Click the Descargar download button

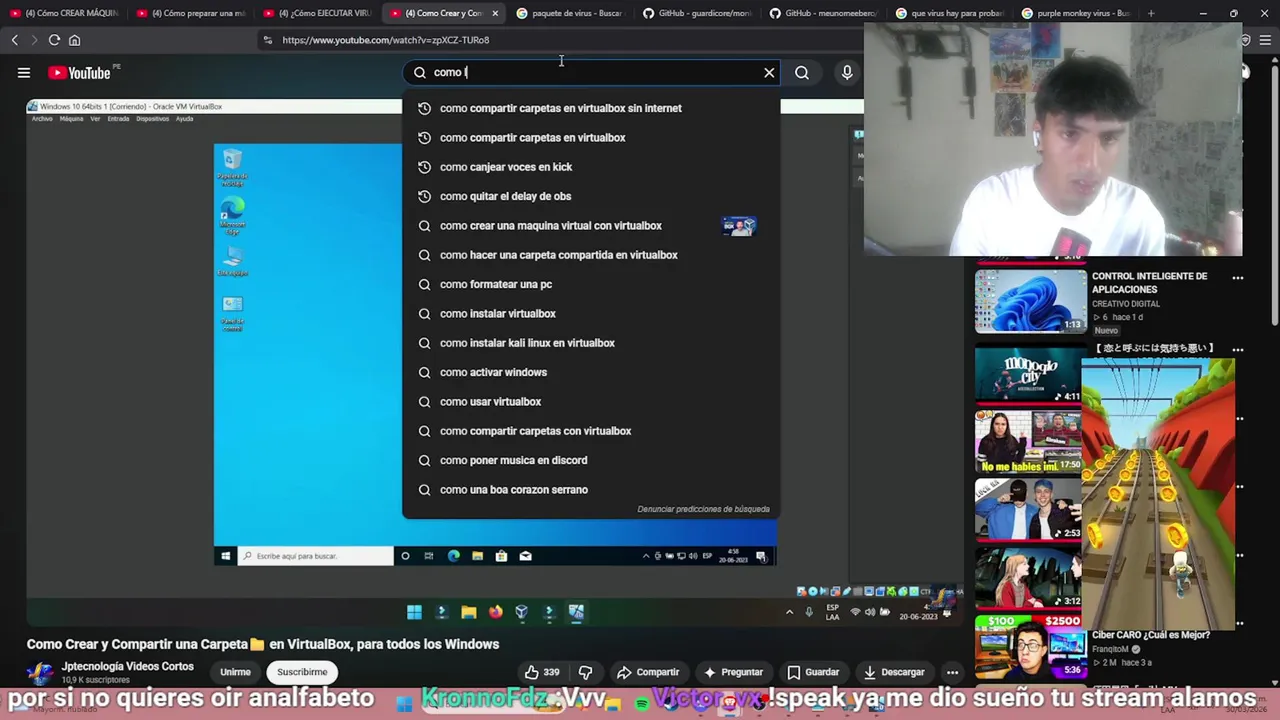click(893, 672)
